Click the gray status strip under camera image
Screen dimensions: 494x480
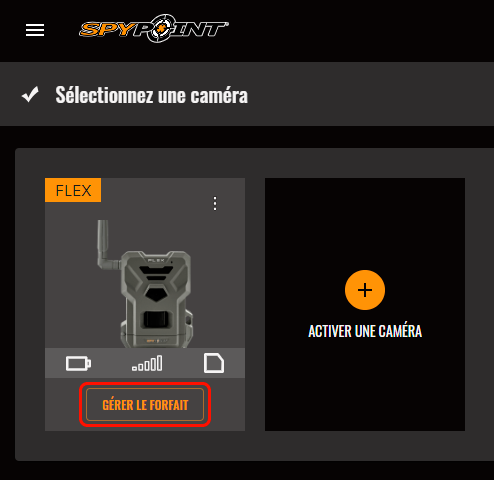point(145,363)
